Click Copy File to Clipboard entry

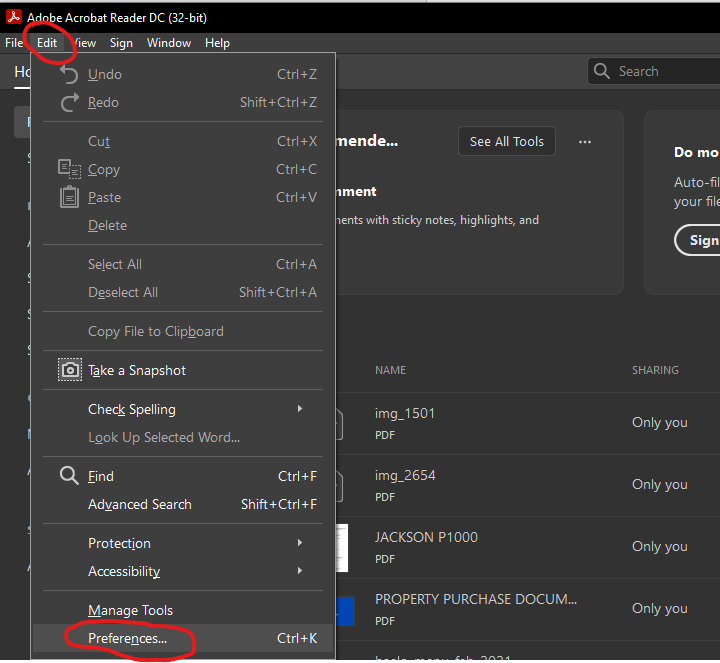183,331
